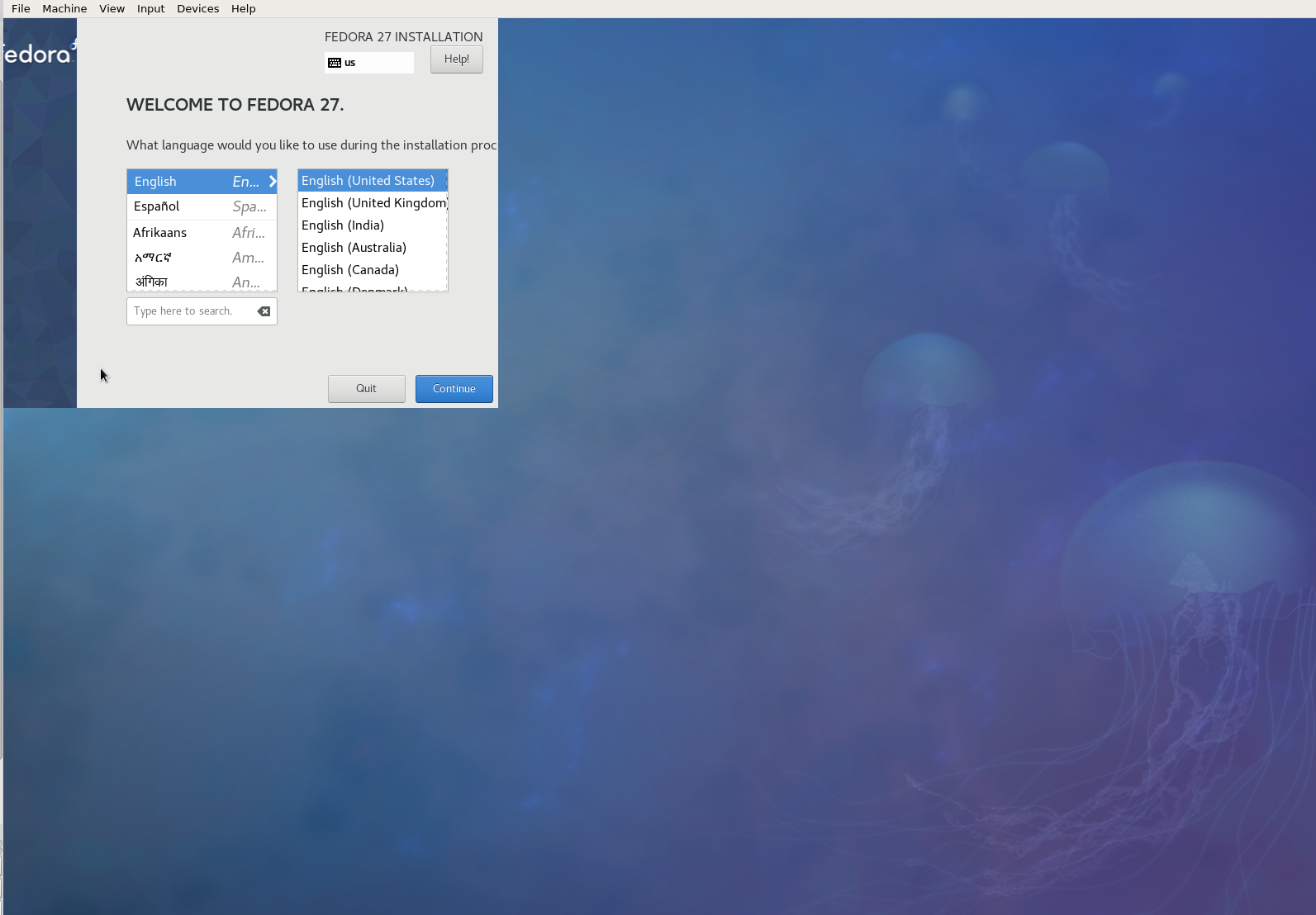
Task: Choose English (United Kingdom) locale
Action: [x=373, y=203]
